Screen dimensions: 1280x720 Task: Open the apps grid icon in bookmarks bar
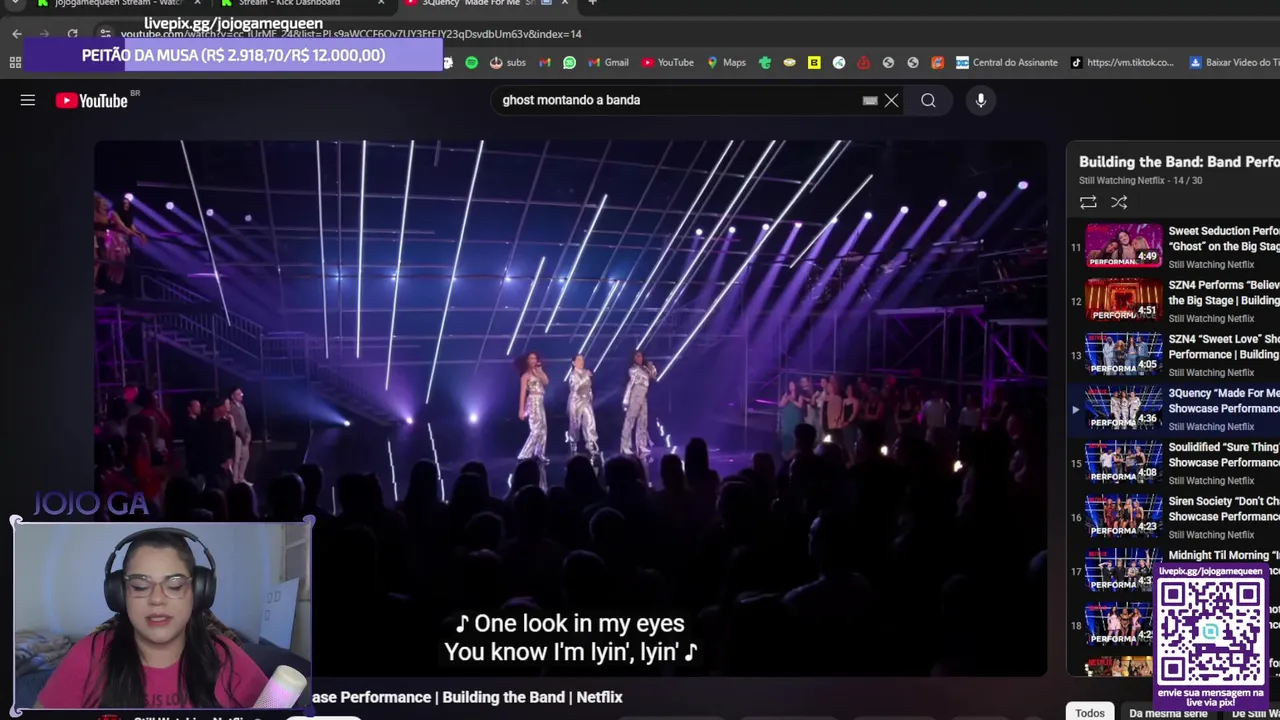pos(15,62)
